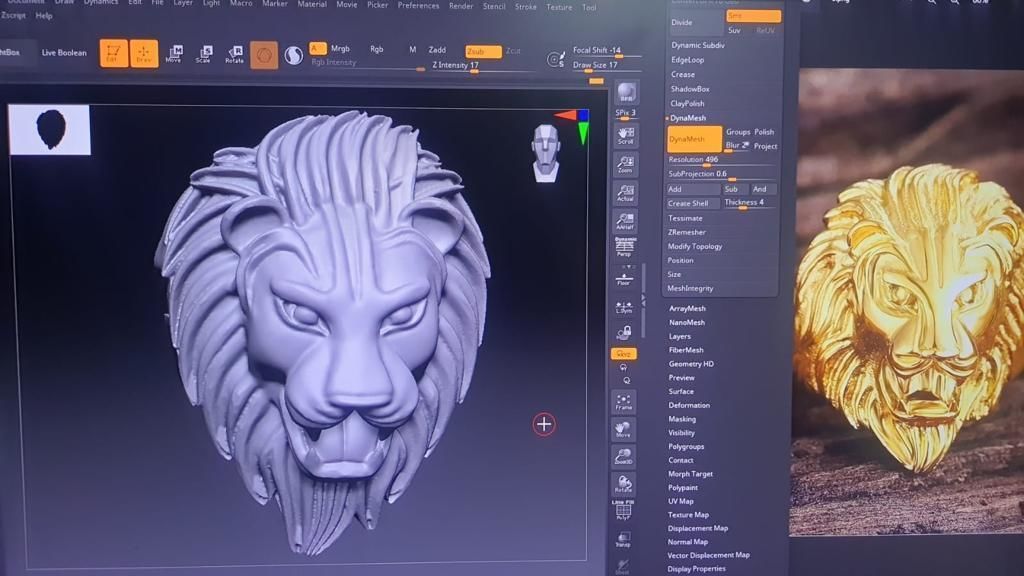Toggle the M material mode
The height and width of the screenshot is (576, 1024).
point(413,50)
